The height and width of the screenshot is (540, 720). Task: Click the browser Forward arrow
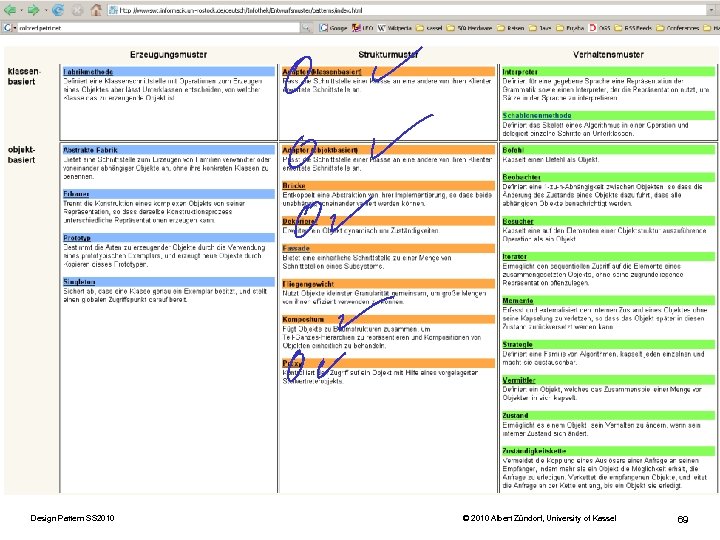33,10
